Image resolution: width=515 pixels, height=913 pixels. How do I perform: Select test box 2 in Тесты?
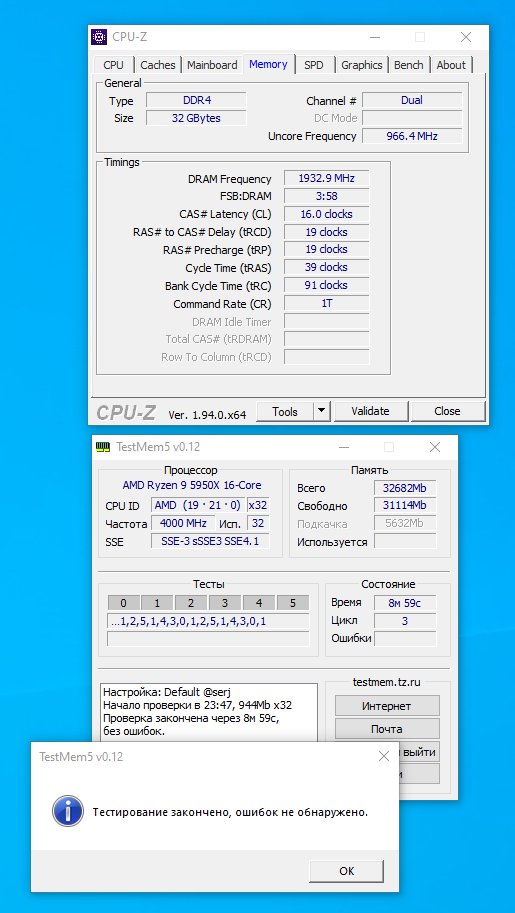pos(191,603)
